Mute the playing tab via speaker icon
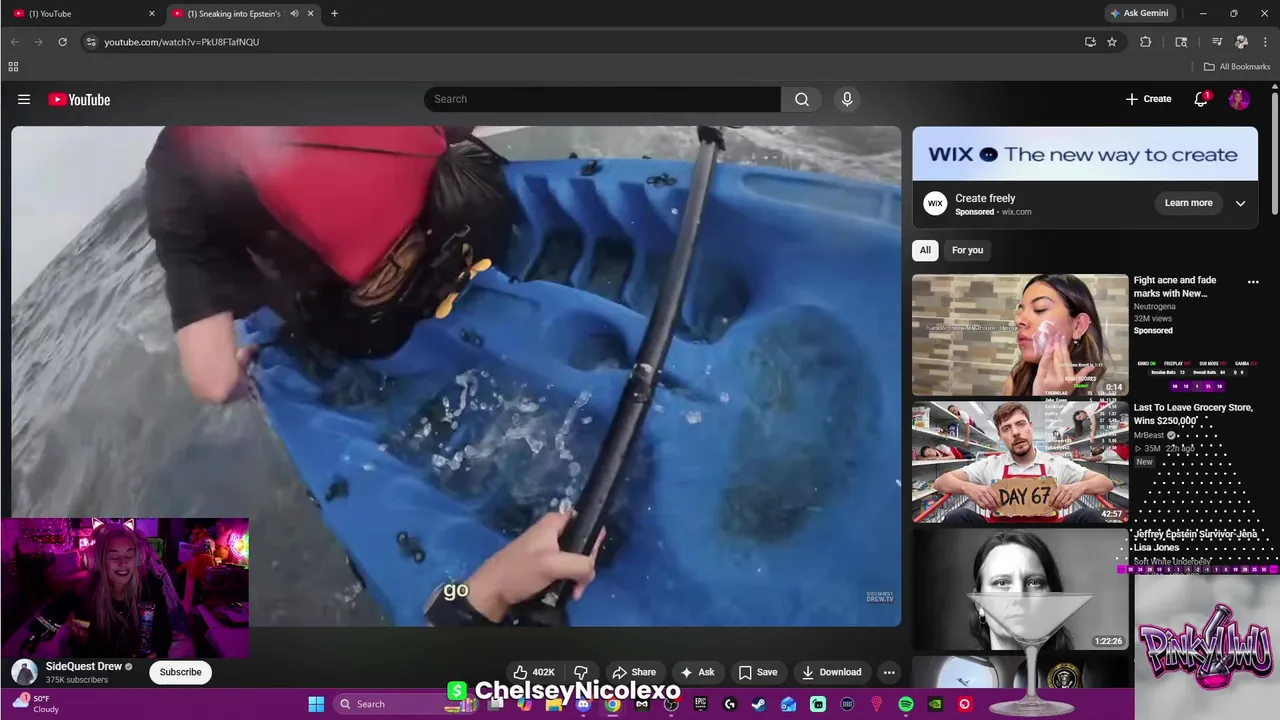This screenshot has height=720, width=1280. tap(294, 13)
